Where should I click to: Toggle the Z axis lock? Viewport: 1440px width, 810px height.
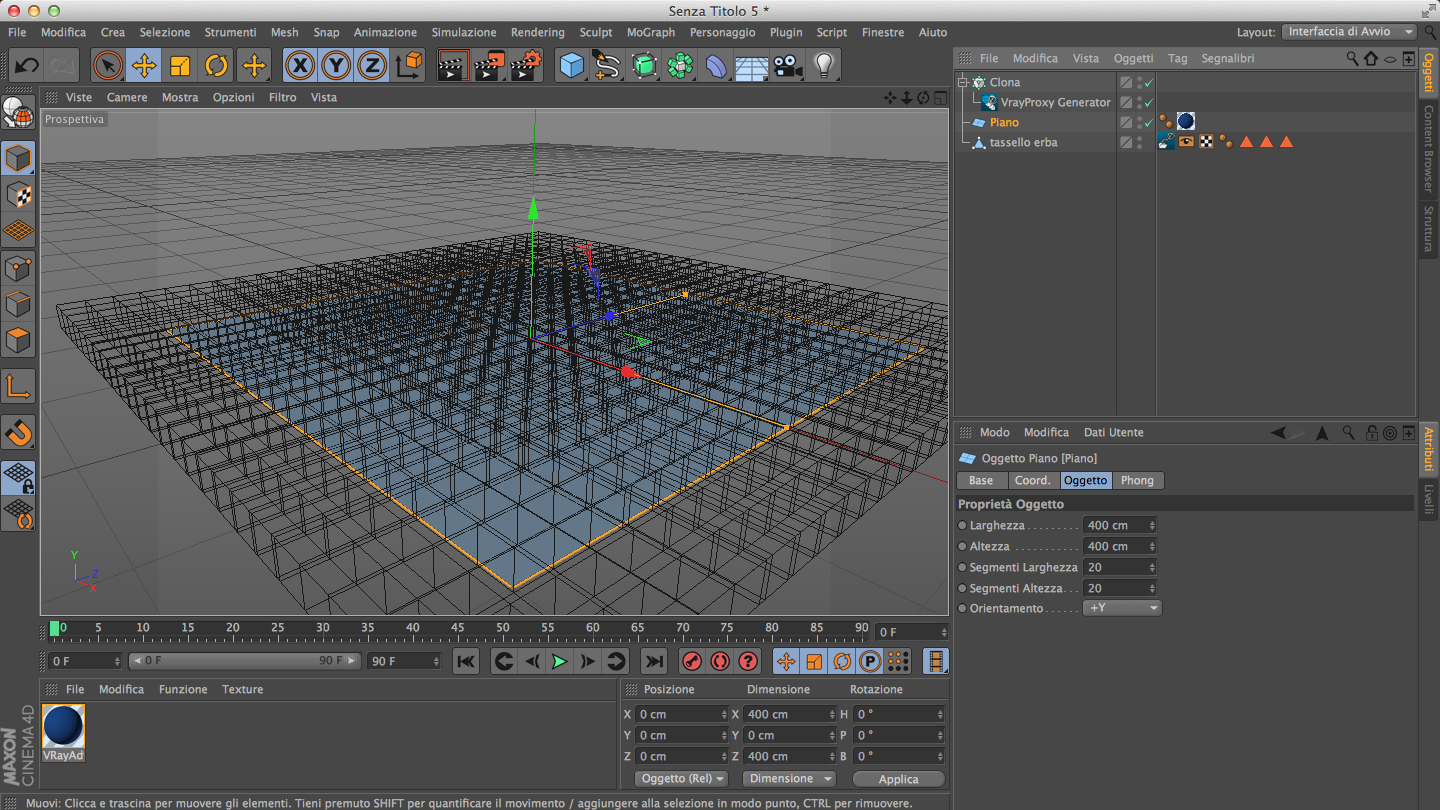(x=371, y=66)
